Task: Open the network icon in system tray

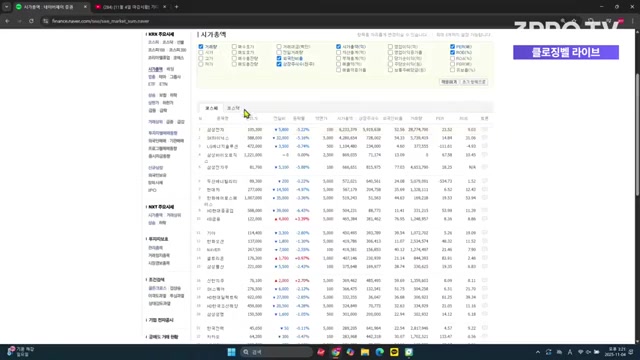Action: 580,352
